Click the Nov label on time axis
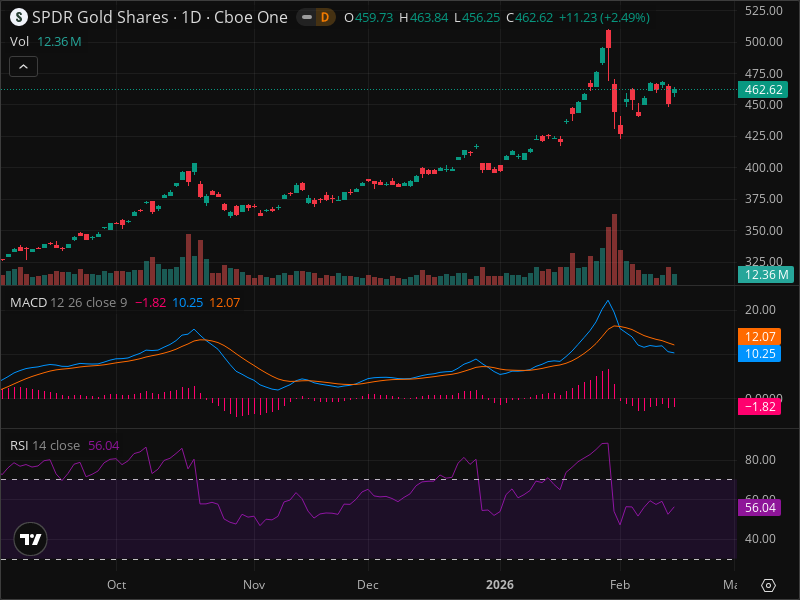The width and height of the screenshot is (800, 600). pos(254,585)
